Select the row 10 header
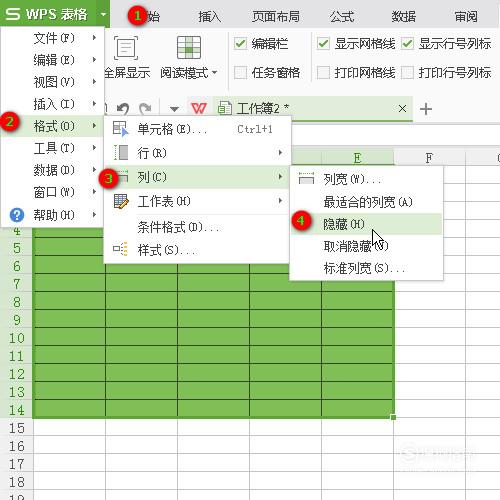 click(x=16, y=338)
